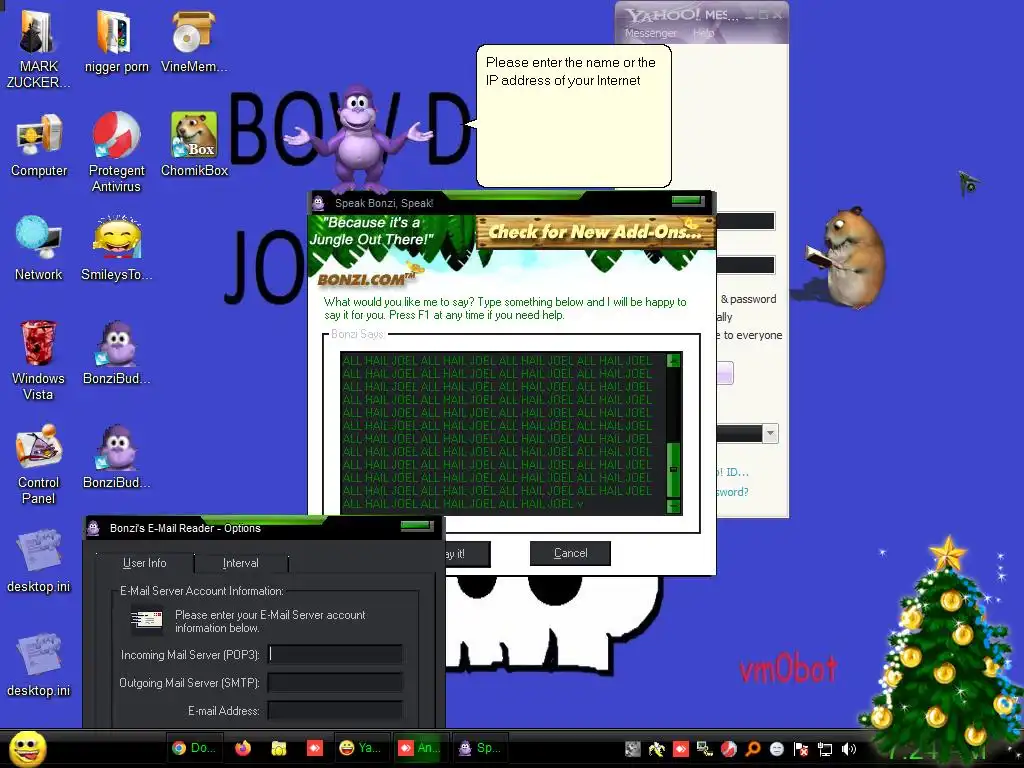This screenshot has width=1024, height=768.
Task: Click the purple BonziBuddy gorilla character
Action: pos(357,138)
